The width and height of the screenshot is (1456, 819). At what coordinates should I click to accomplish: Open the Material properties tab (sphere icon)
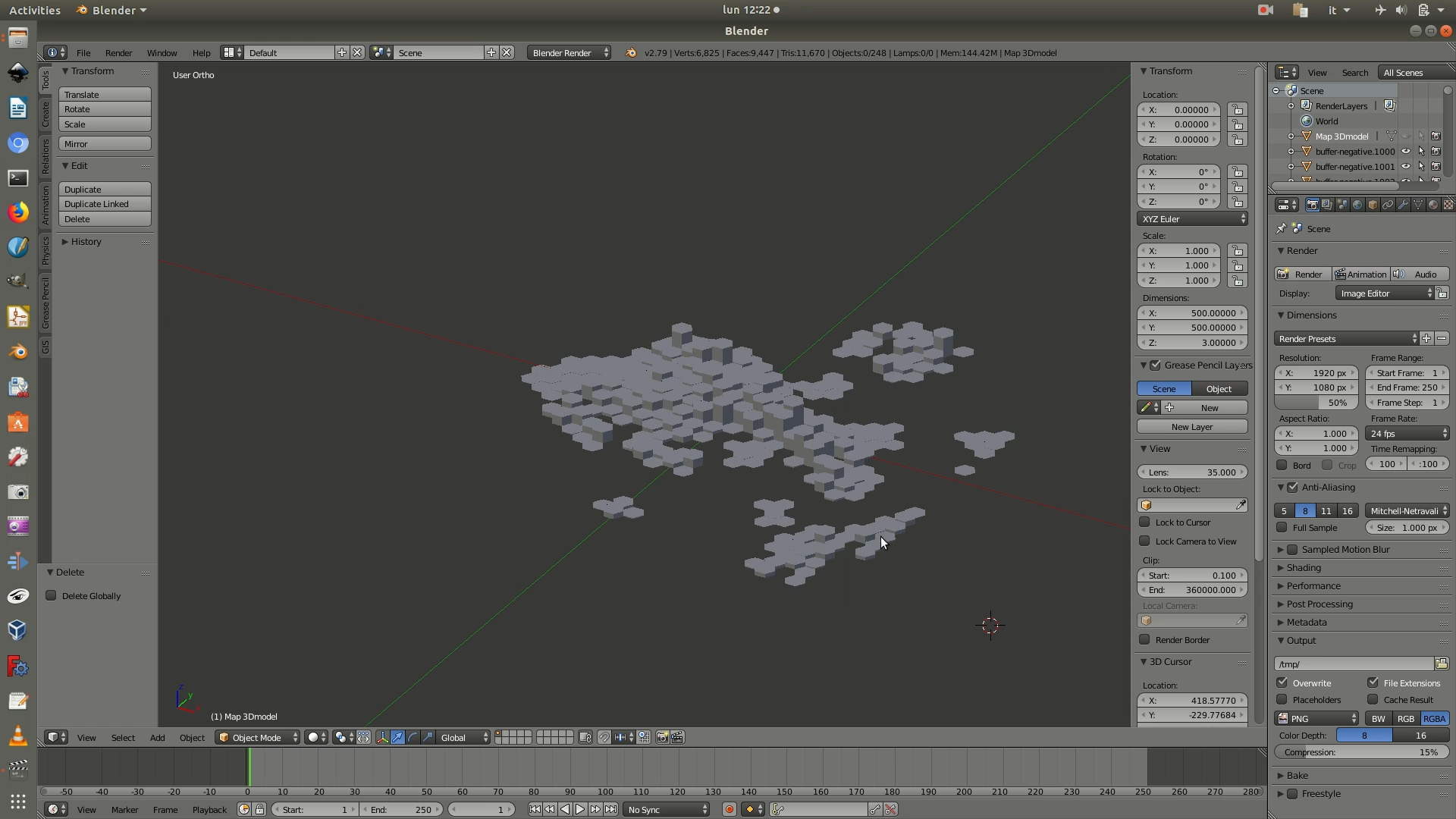(1433, 205)
